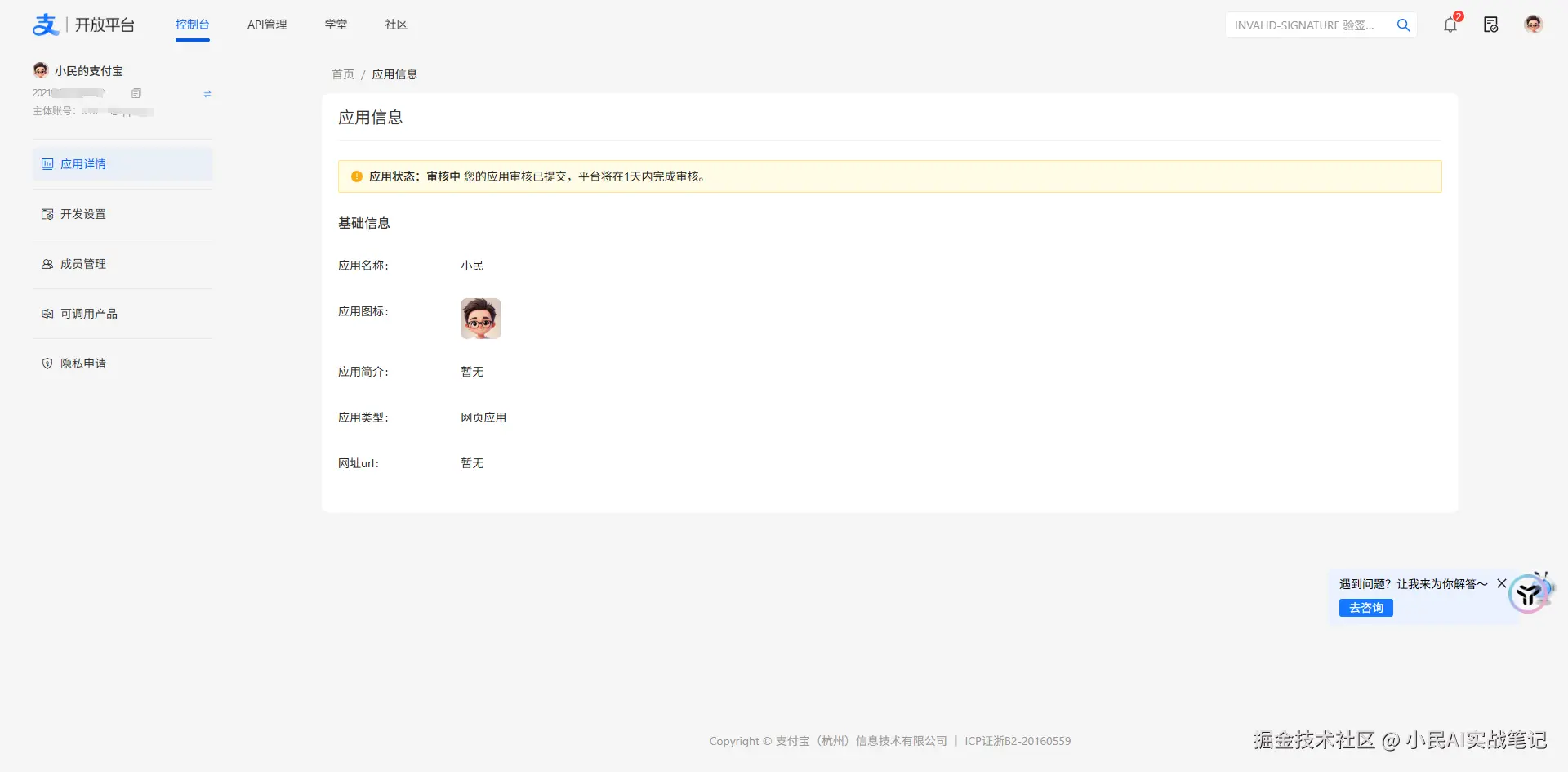The height and width of the screenshot is (772, 1568).
Task: Click the 主体账号 label
Action: [55, 111]
